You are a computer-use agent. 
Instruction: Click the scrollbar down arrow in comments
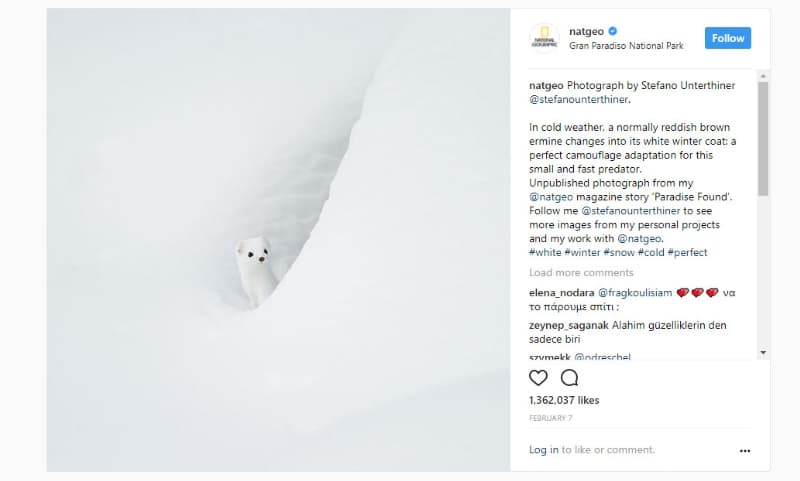(763, 352)
